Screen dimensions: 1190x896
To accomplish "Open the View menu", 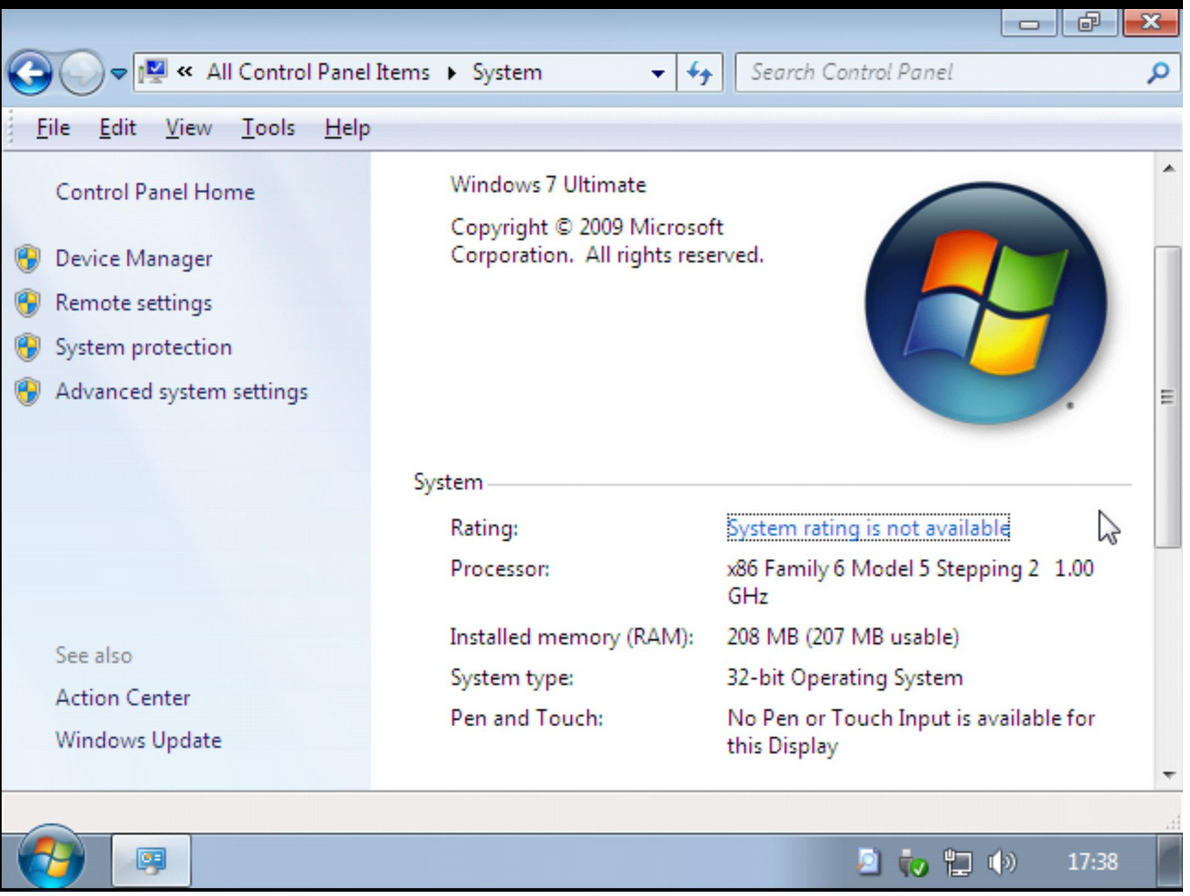I will (x=189, y=127).
